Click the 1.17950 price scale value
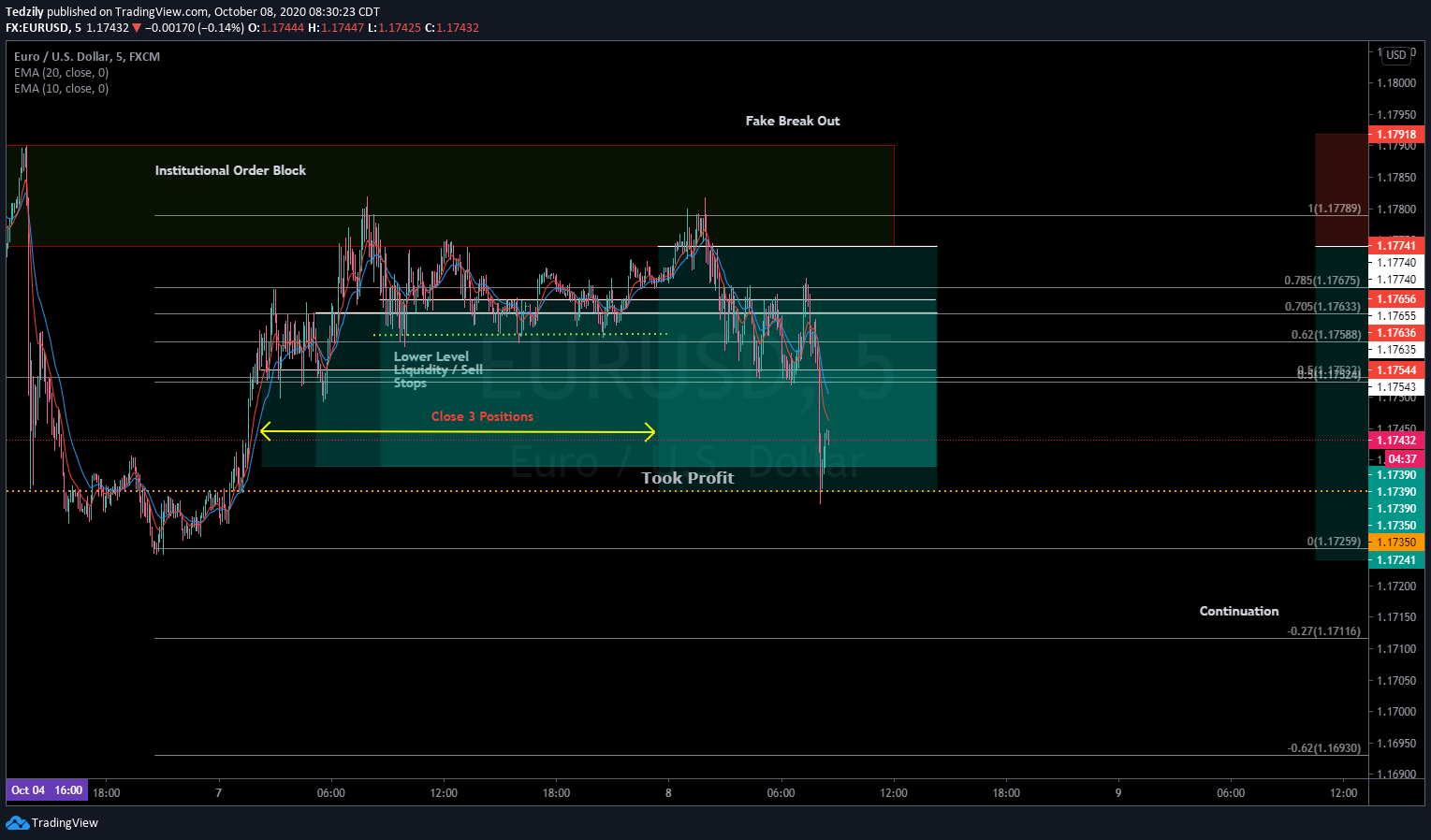 click(x=1396, y=115)
